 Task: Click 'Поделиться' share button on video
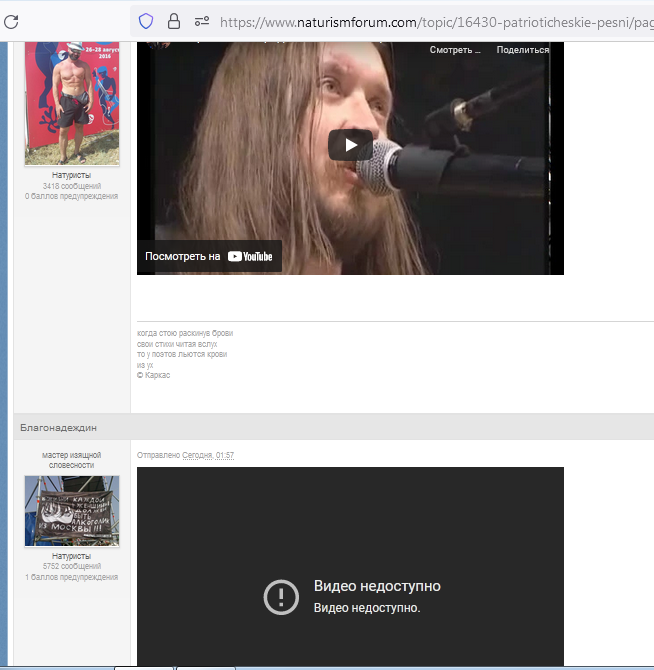point(522,50)
